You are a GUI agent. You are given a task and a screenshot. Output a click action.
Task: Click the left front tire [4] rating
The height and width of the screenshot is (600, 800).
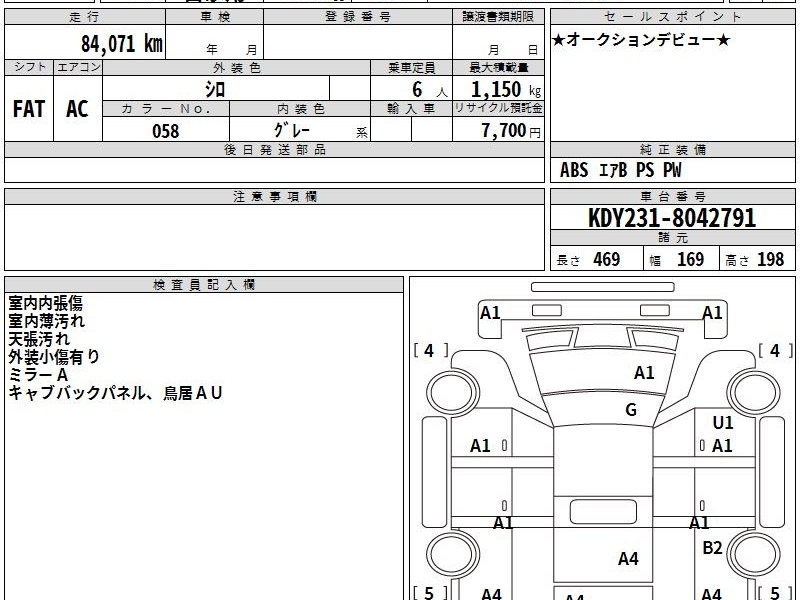pyautogui.click(x=430, y=351)
